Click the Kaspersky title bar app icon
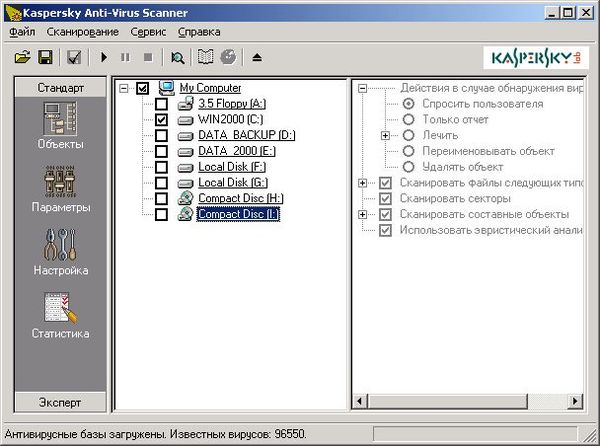600x446 pixels. pos(12,12)
